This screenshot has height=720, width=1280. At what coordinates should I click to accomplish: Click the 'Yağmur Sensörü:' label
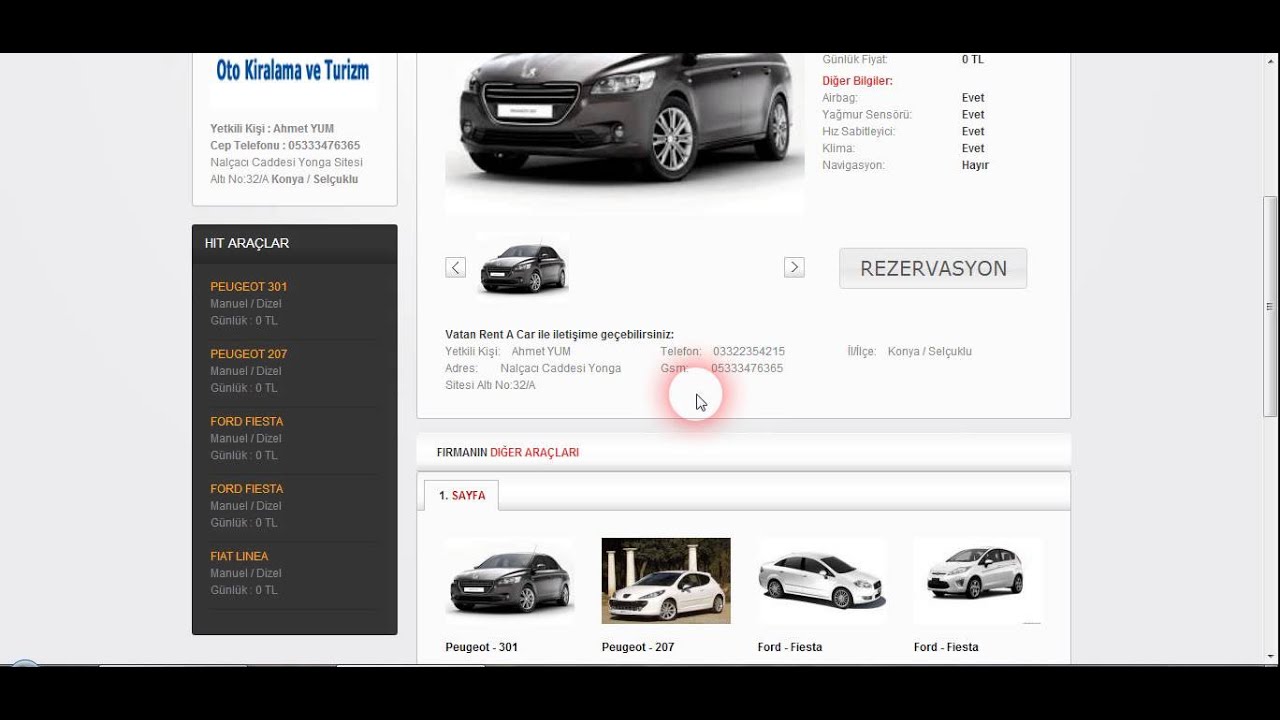(867, 115)
